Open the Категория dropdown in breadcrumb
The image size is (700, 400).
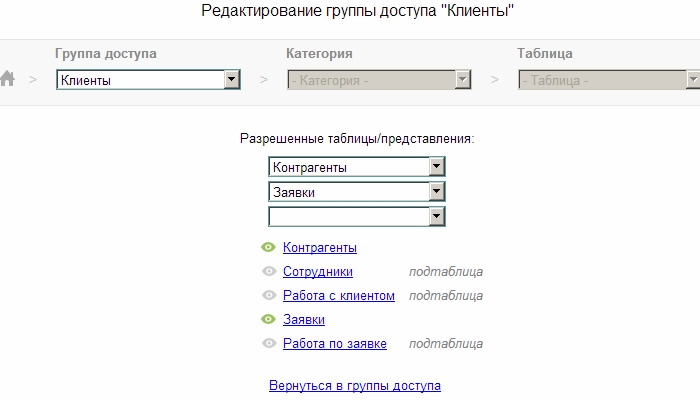[x=378, y=80]
